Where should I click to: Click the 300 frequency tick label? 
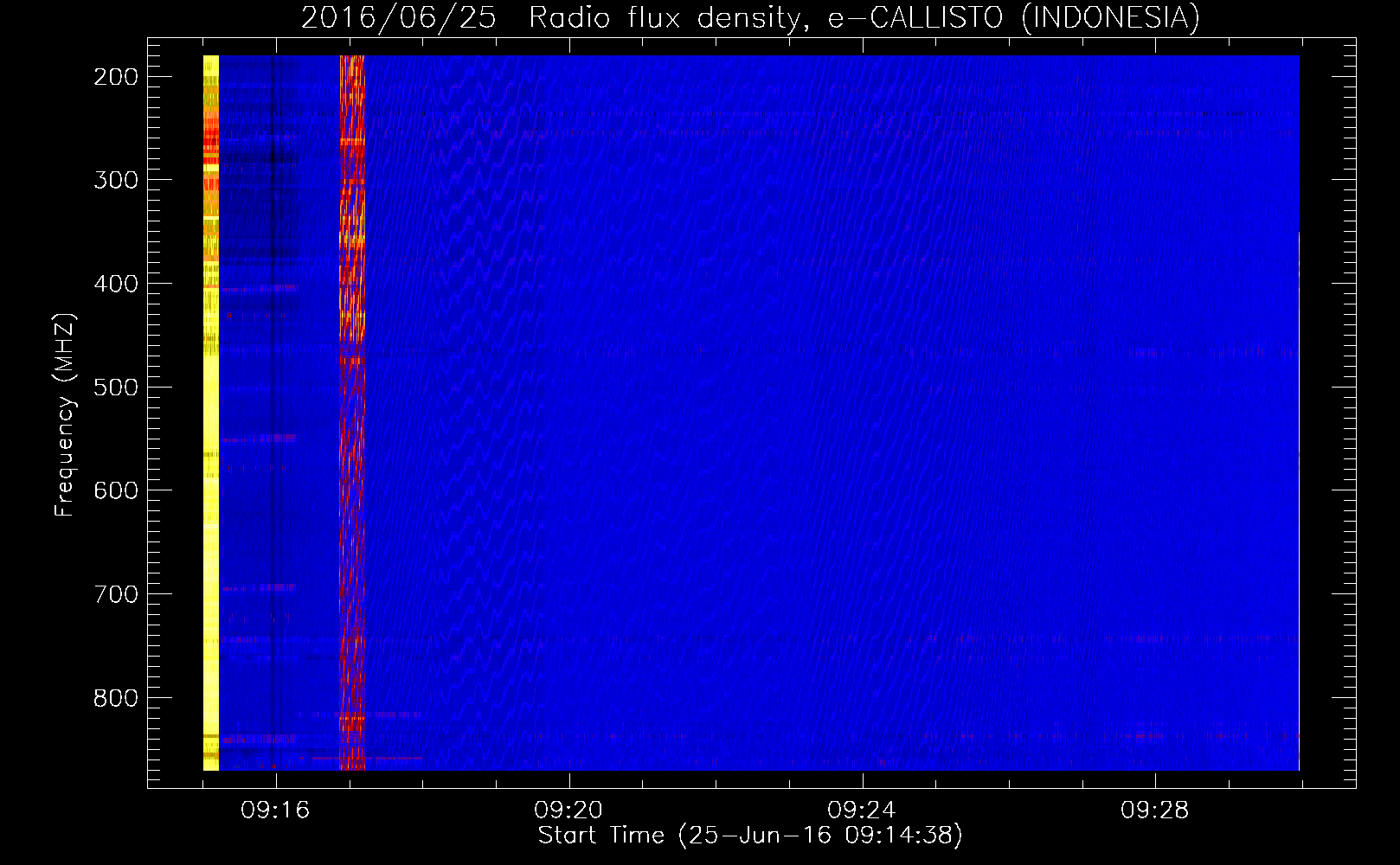pos(116,180)
